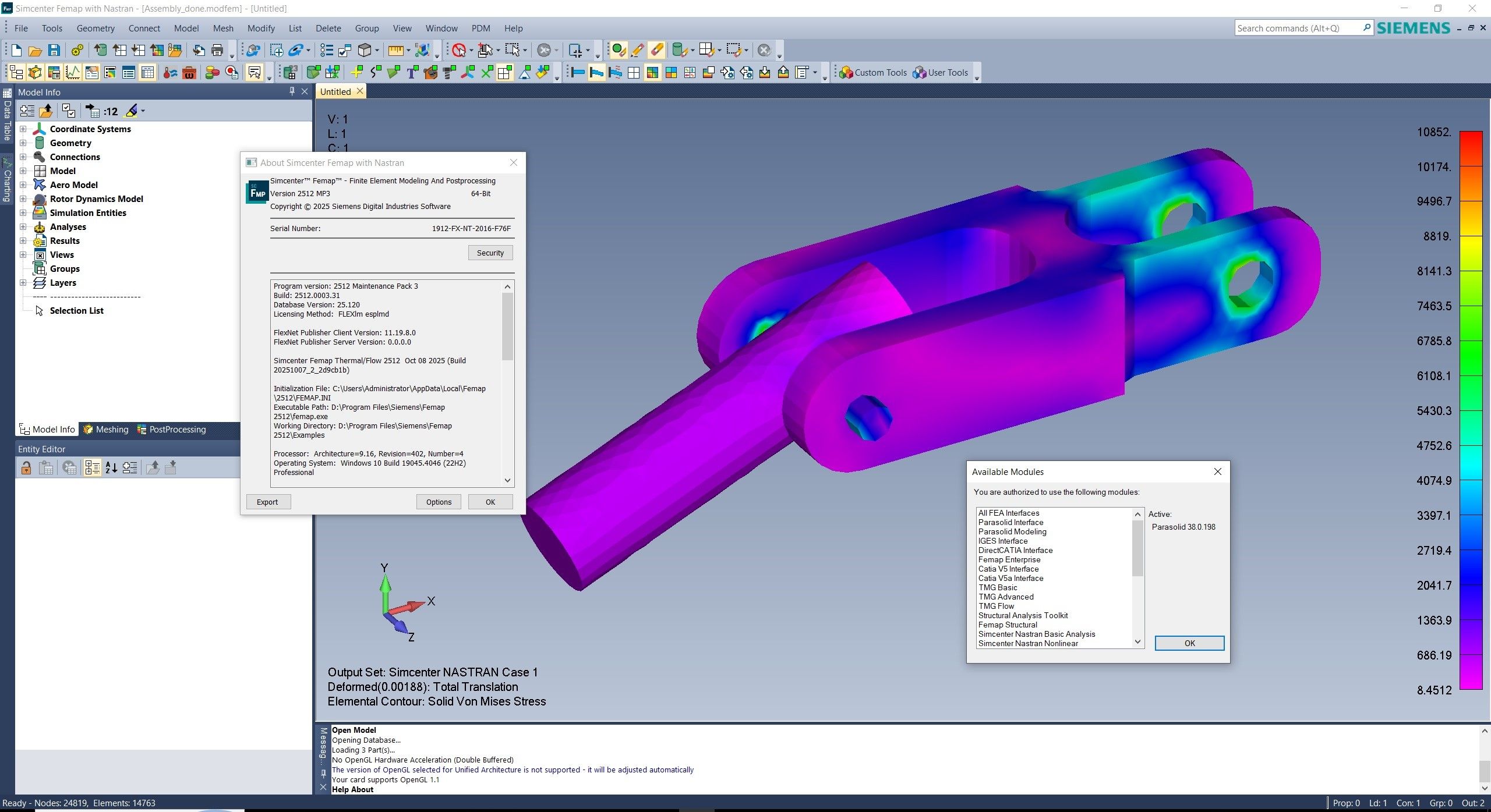Click the lock icon in Entity Editor

coord(26,467)
